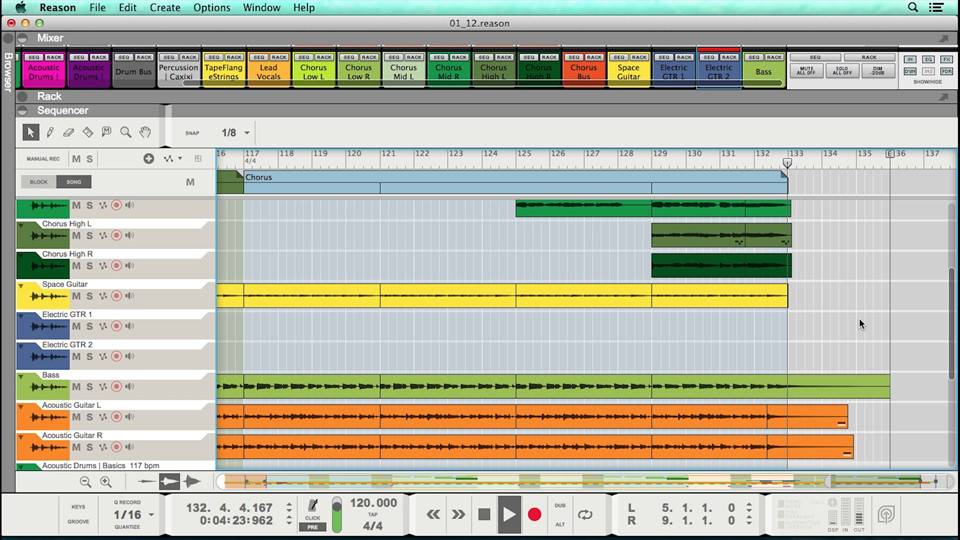
Task: Click the Chorus block clip in the lane
Action: 516,182
